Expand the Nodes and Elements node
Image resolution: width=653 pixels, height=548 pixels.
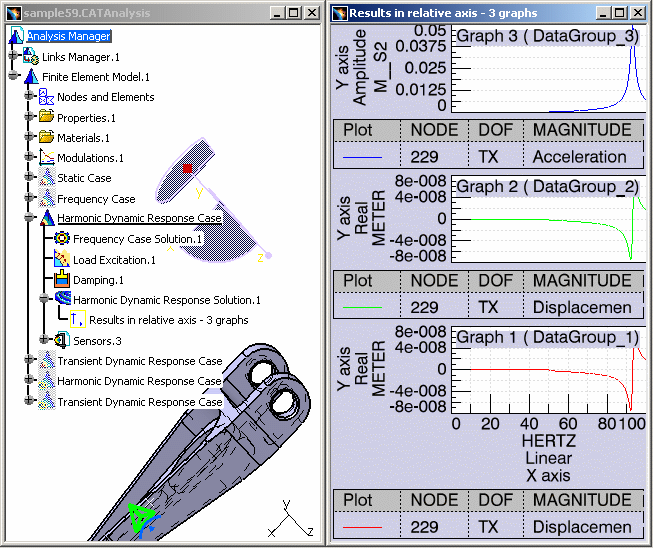coord(28,95)
